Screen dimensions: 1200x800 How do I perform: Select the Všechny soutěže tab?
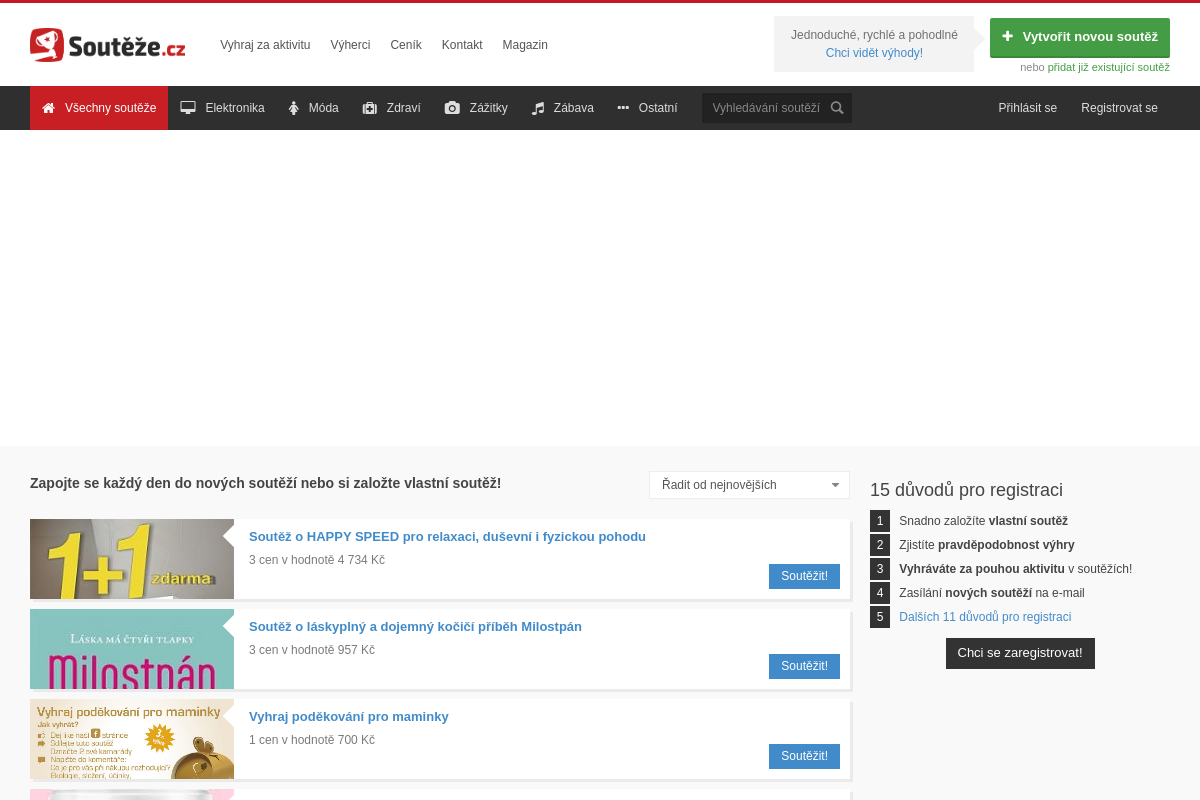(x=99, y=108)
